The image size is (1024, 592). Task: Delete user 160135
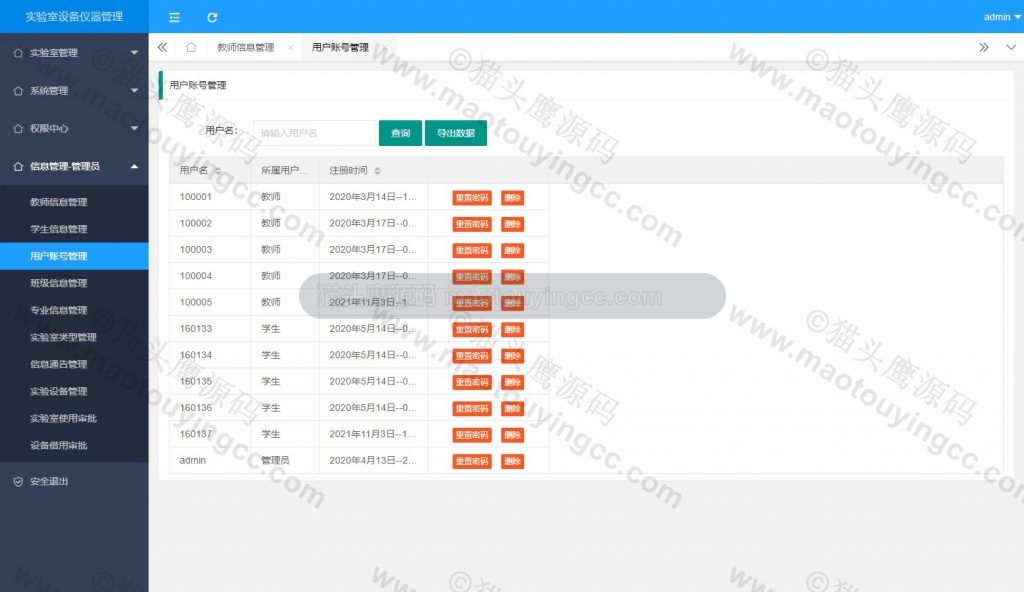(513, 382)
